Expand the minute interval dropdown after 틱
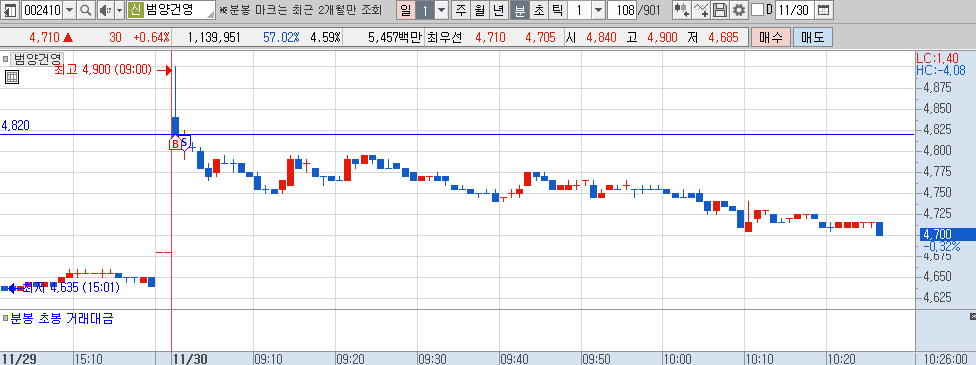Screen dimensions: 976x365 pos(598,10)
